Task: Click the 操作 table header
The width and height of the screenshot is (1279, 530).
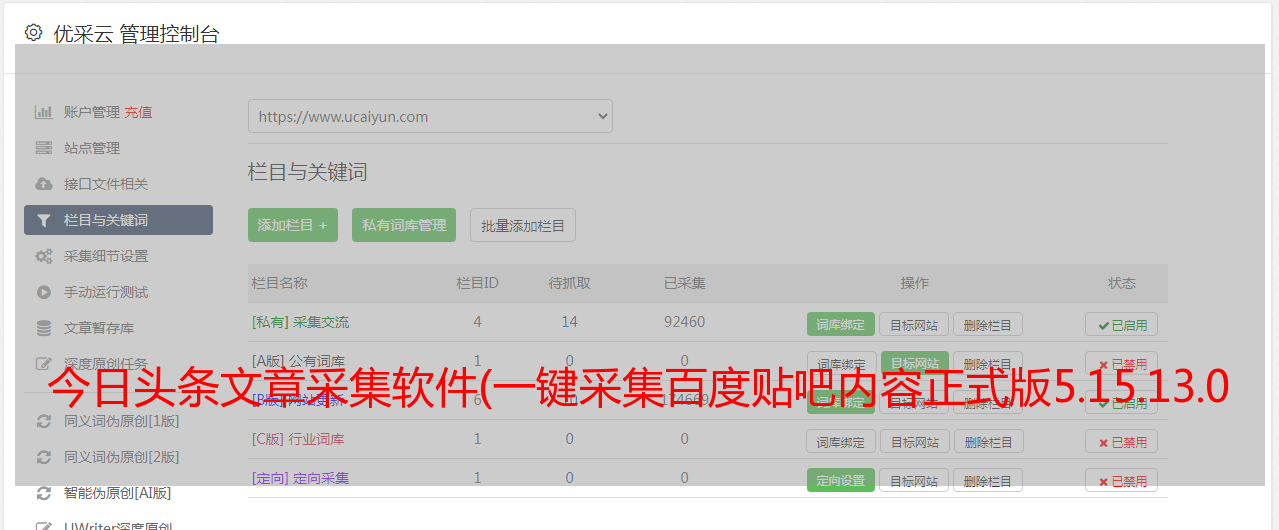Action: pyautogui.click(x=914, y=283)
